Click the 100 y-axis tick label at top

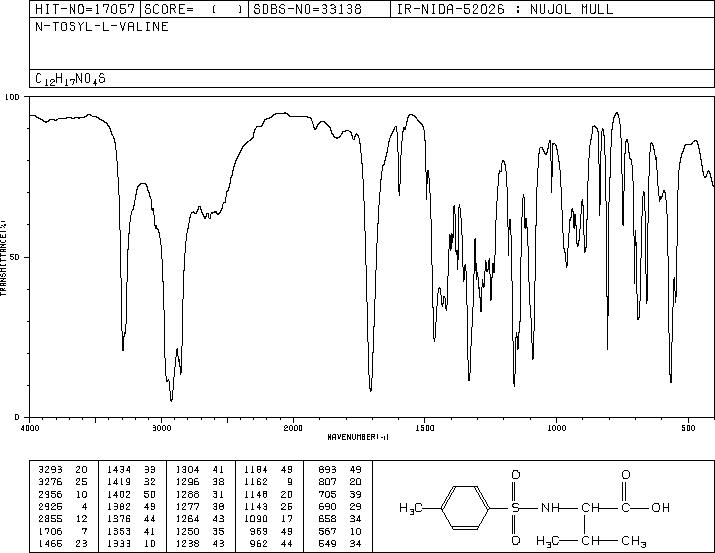13,97
